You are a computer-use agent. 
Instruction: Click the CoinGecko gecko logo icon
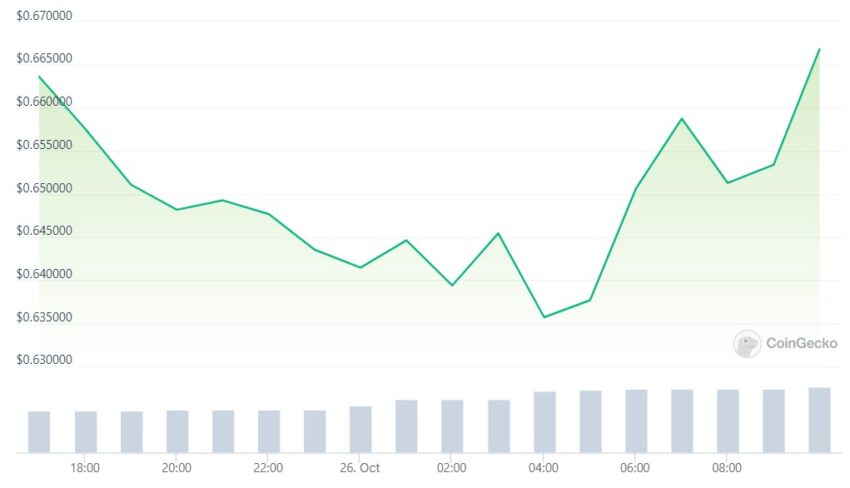(747, 344)
